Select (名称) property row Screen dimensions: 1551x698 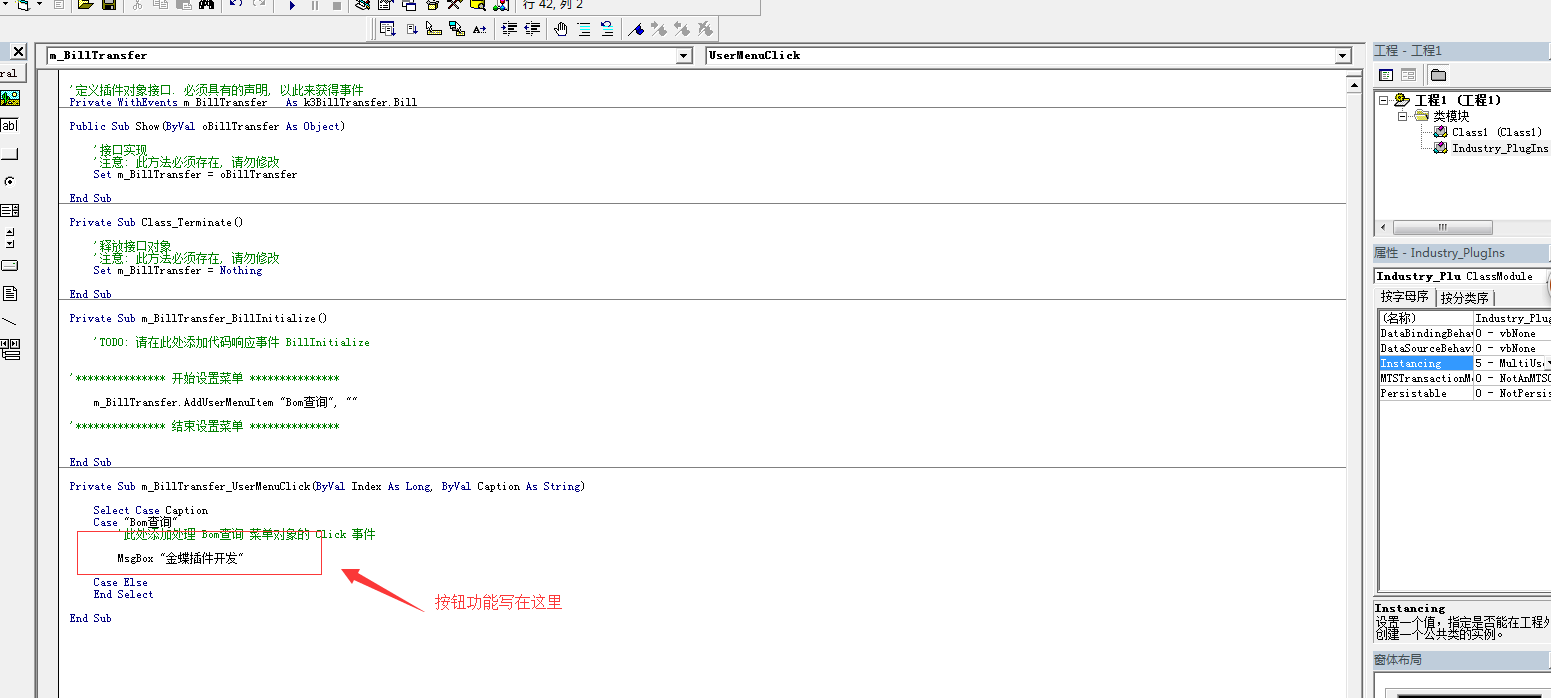coord(1463,318)
